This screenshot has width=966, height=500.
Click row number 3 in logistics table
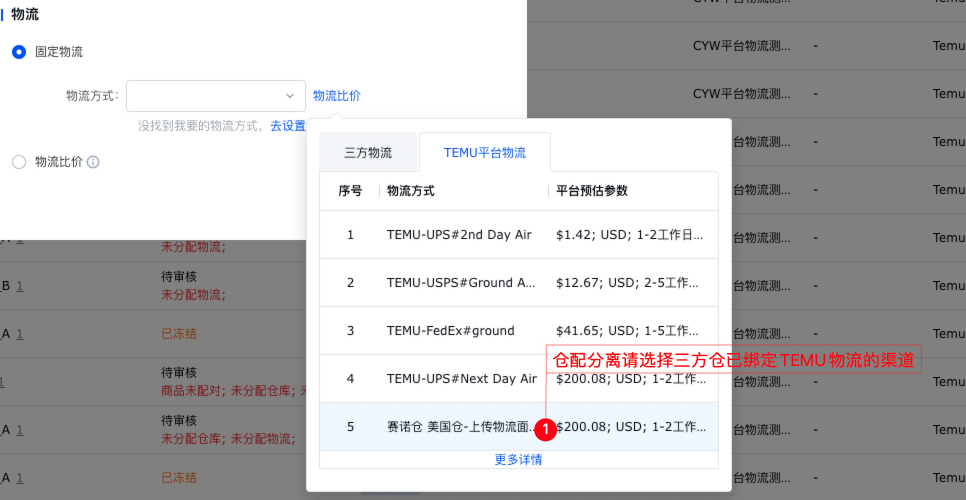(351, 331)
